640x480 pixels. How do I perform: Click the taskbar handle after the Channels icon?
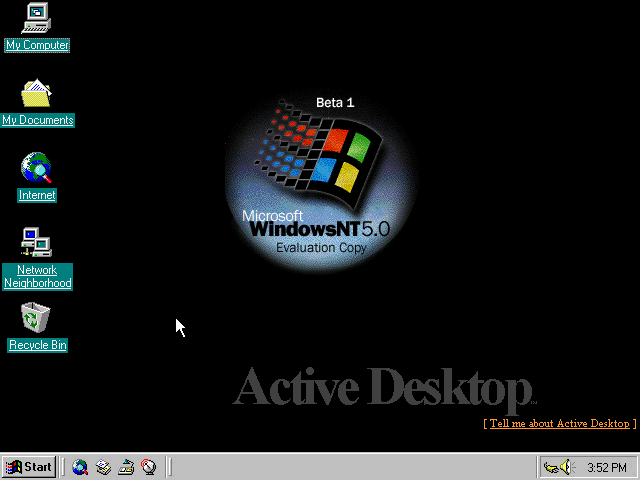169,467
